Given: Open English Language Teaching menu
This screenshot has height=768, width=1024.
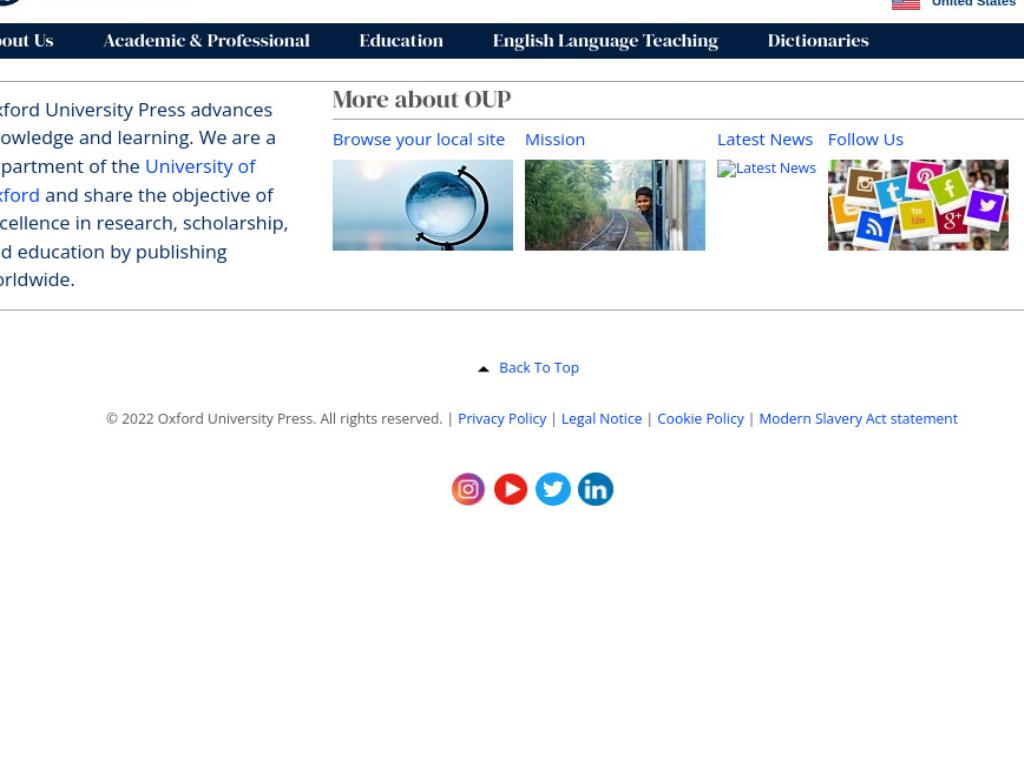Looking at the screenshot, I should (605, 40).
